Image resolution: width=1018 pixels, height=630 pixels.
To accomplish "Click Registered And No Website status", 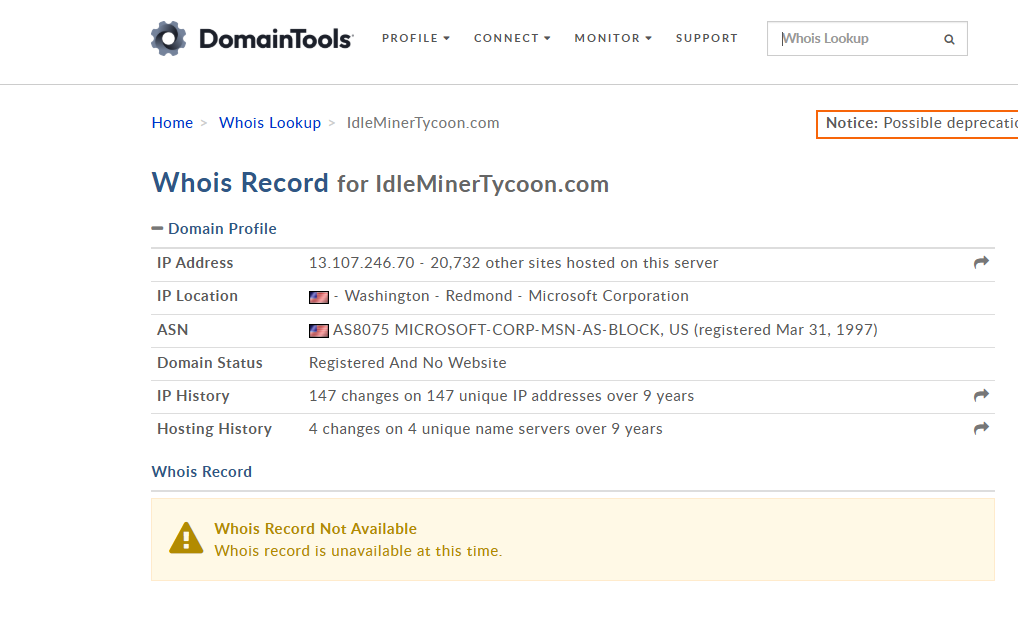I will pyautogui.click(x=408, y=362).
